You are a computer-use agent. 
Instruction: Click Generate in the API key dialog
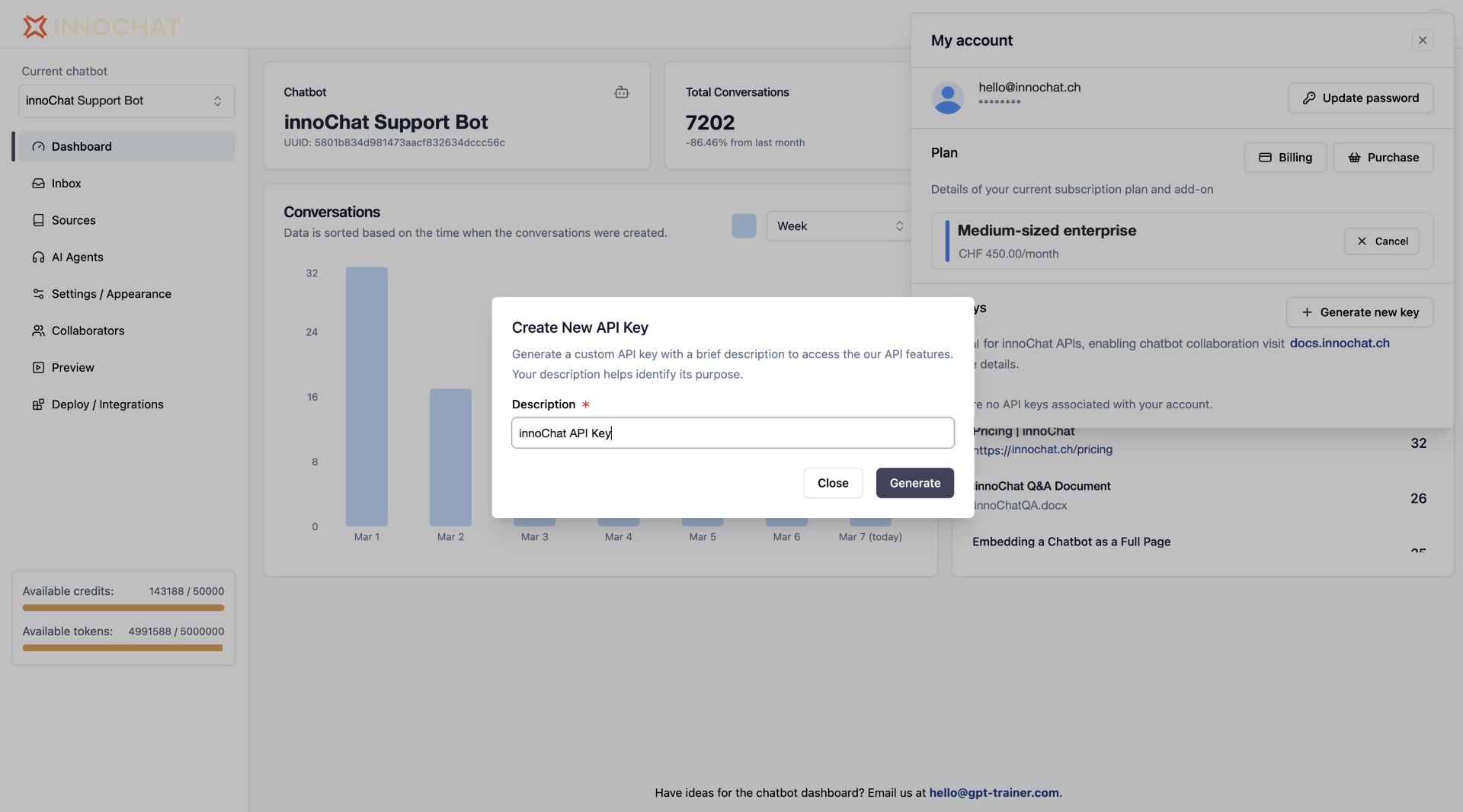(x=915, y=483)
